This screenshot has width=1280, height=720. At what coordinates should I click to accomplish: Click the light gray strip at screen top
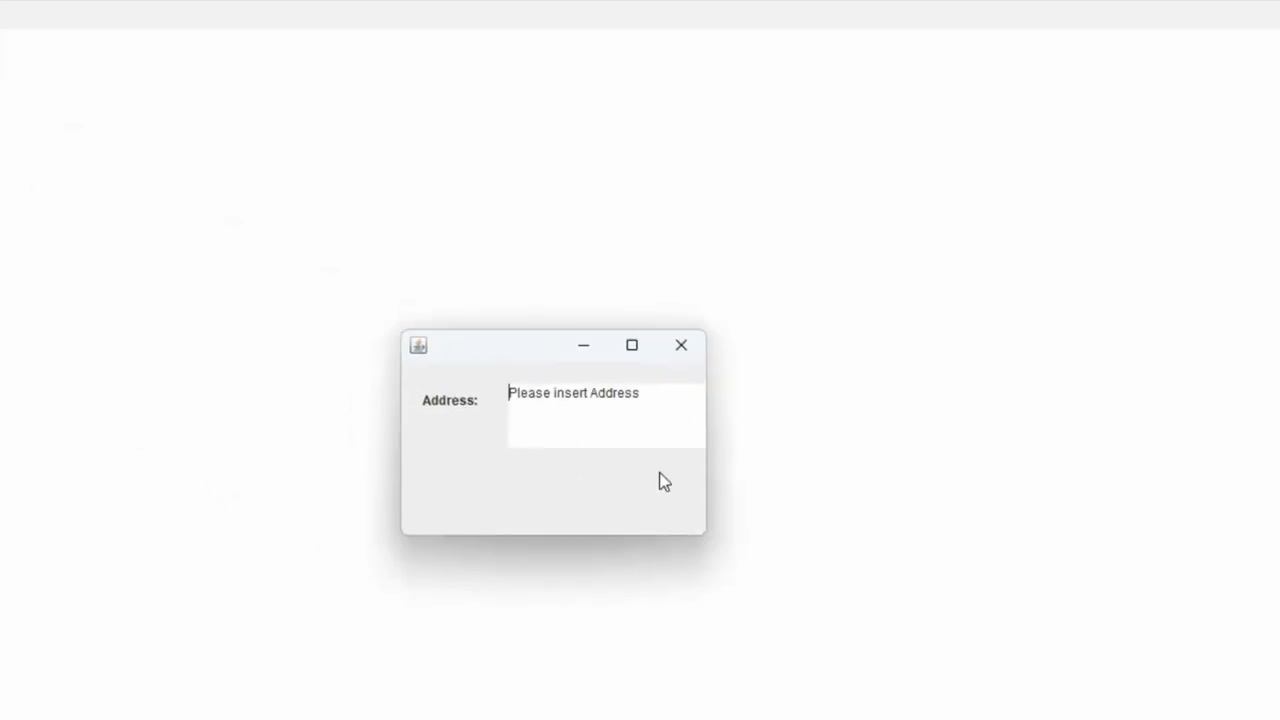coord(640,14)
